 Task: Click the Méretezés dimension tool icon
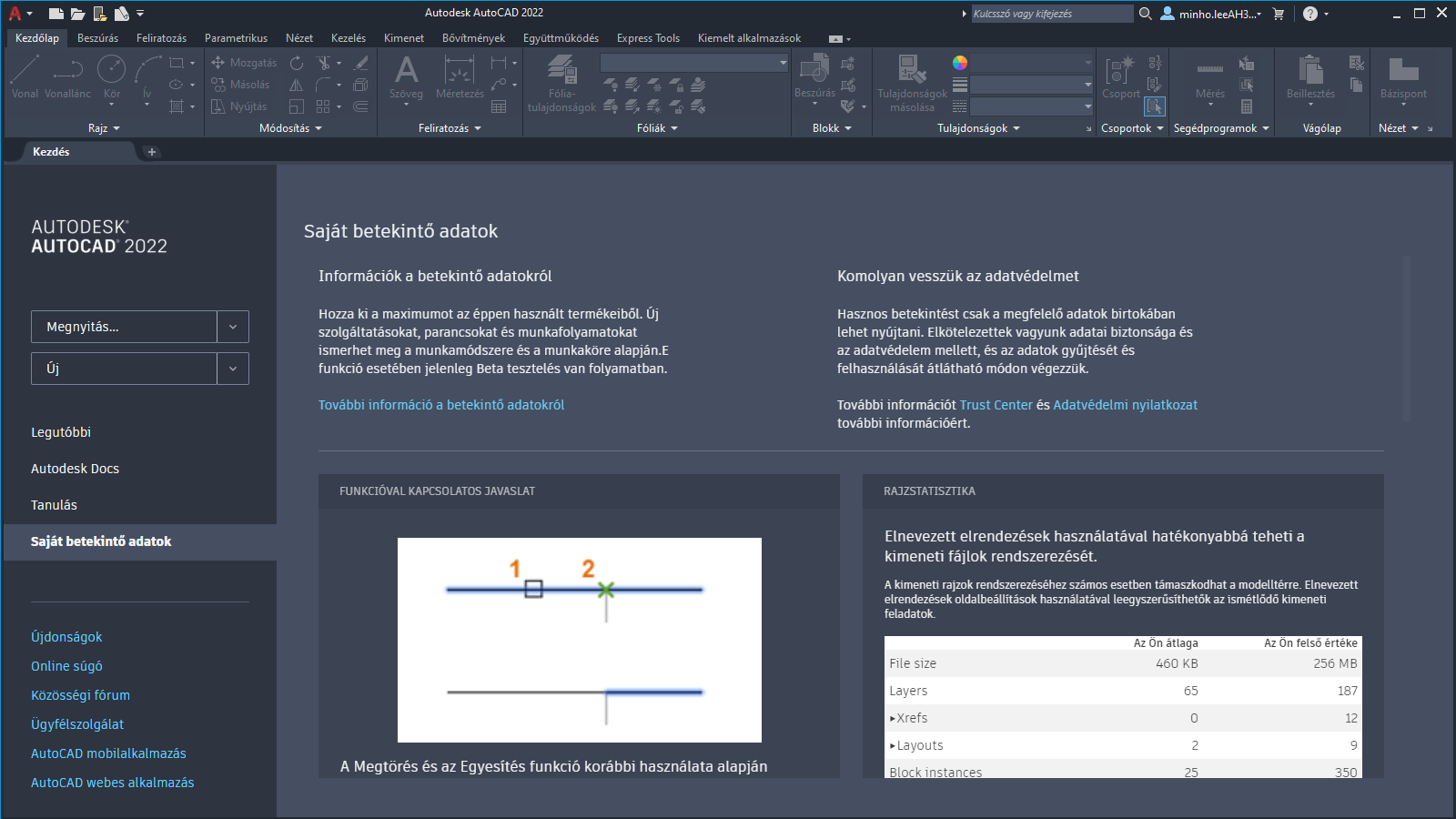(460, 69)
